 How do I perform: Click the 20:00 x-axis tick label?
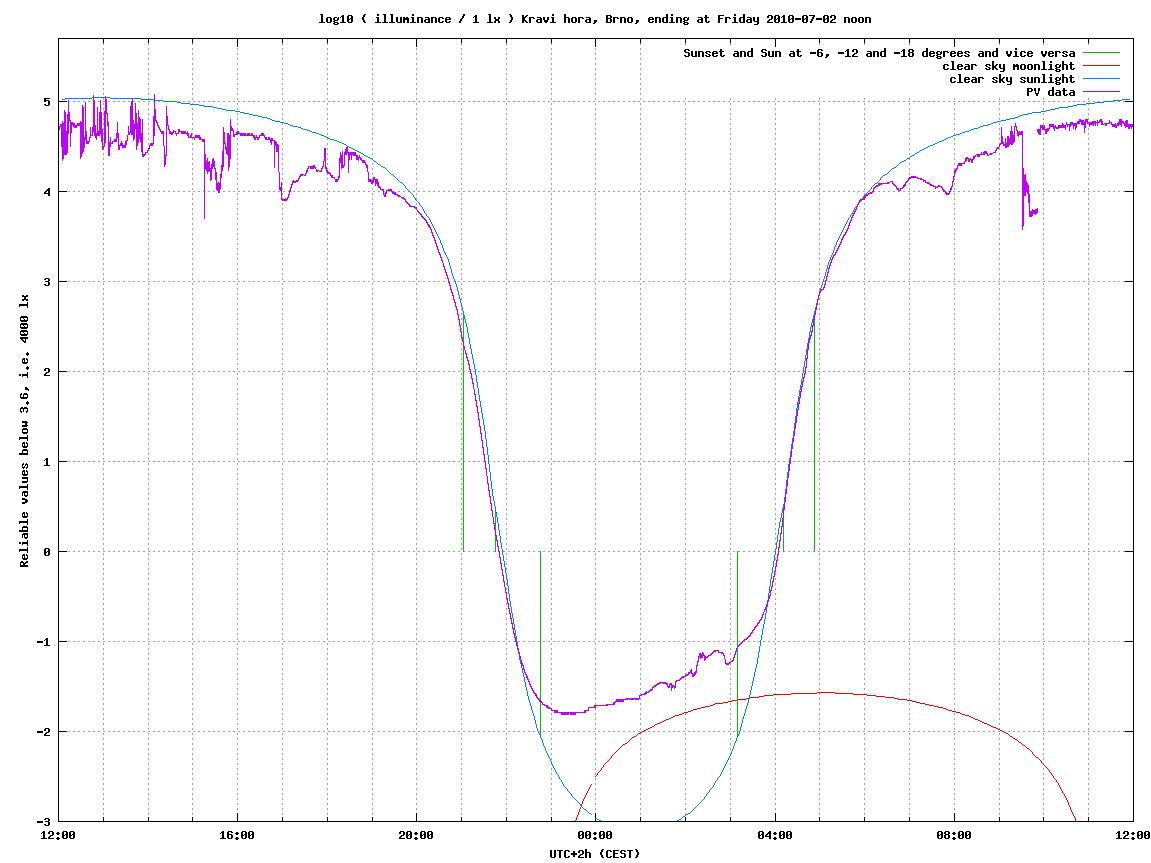pos(416,835)
